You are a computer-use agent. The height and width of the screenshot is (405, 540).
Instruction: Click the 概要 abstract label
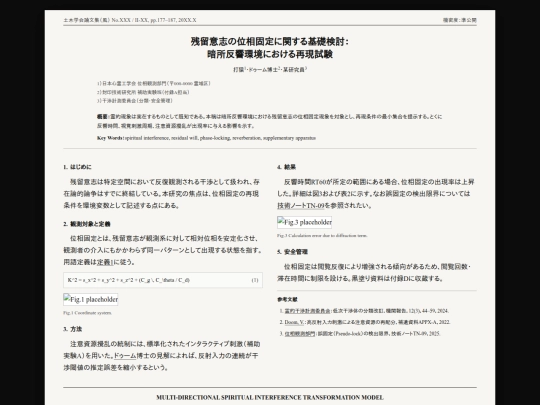102,117
